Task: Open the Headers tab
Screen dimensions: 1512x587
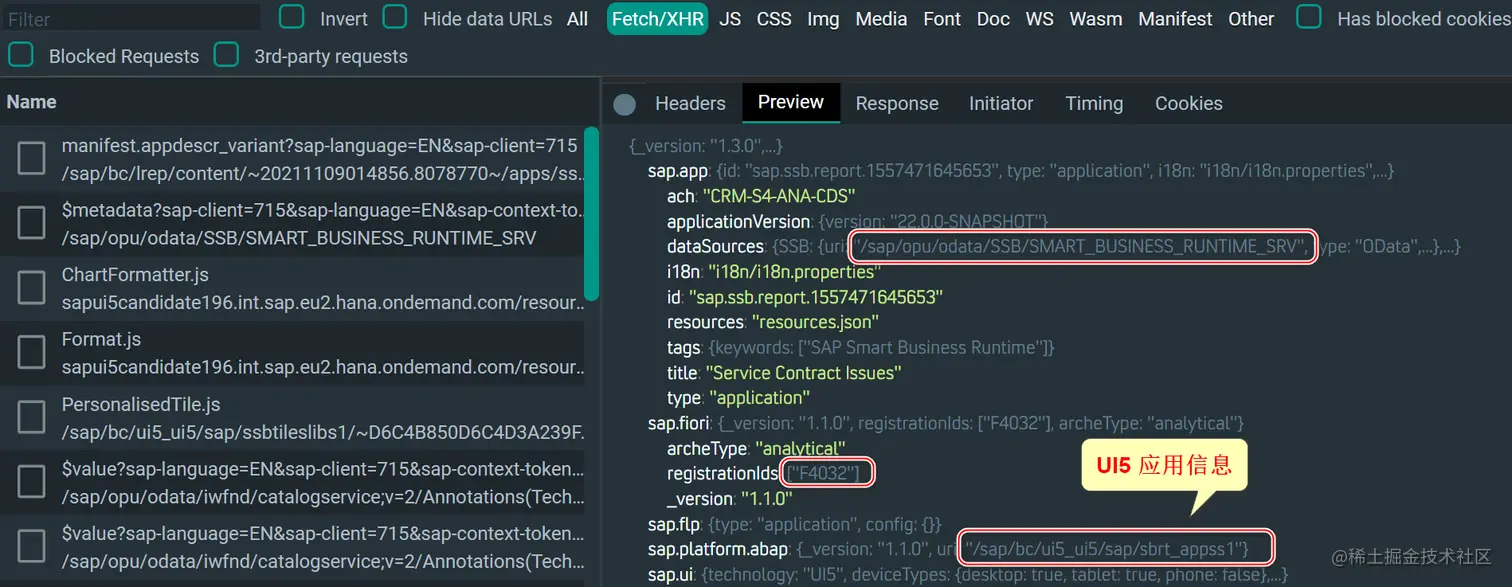Action: point(690,103)
